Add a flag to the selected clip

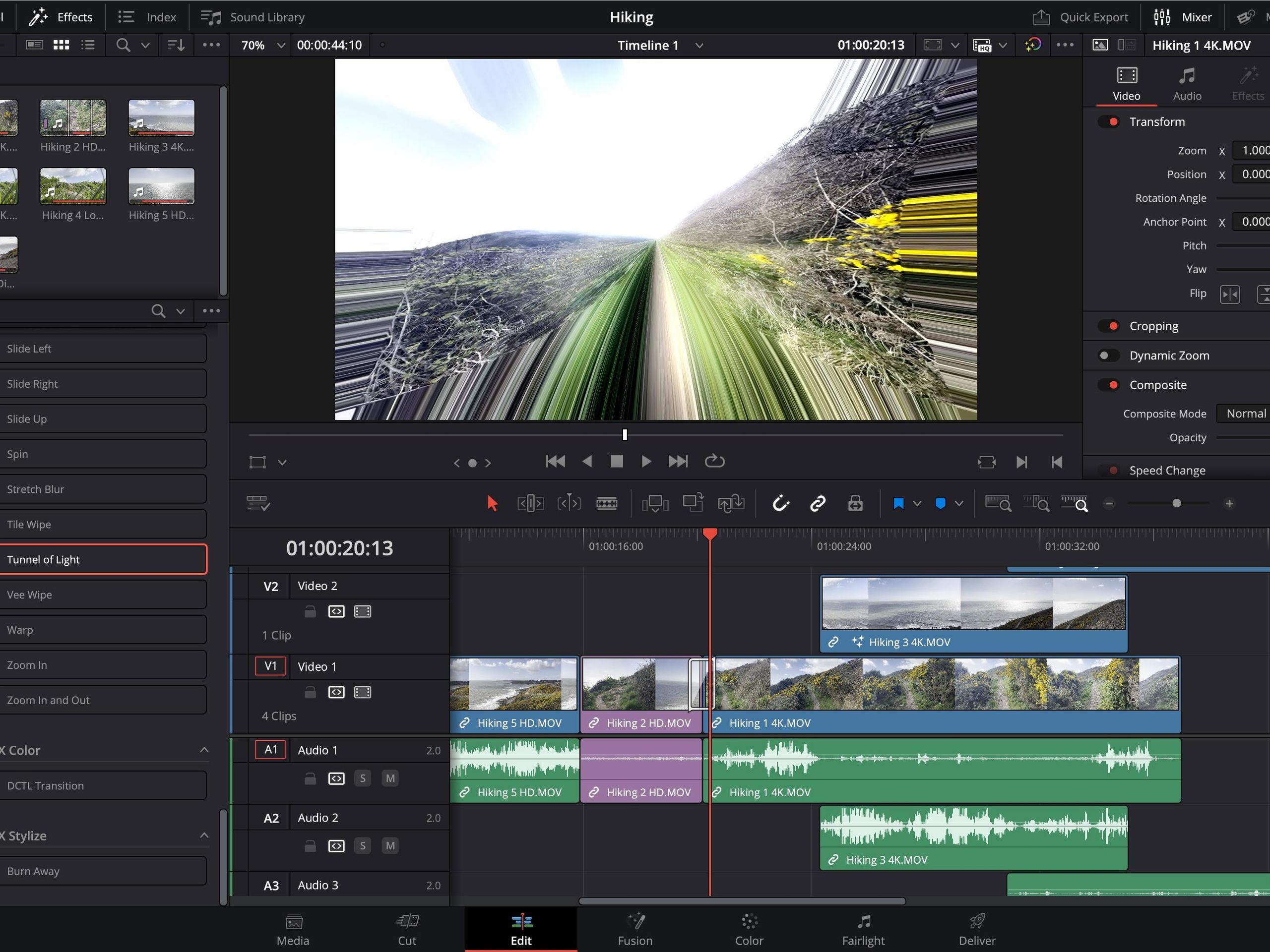click(x=898, y=503)
